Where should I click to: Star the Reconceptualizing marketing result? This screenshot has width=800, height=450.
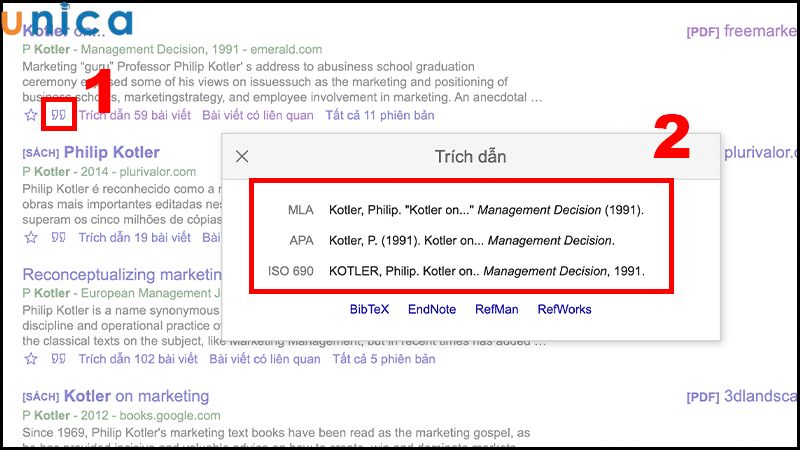31,359
